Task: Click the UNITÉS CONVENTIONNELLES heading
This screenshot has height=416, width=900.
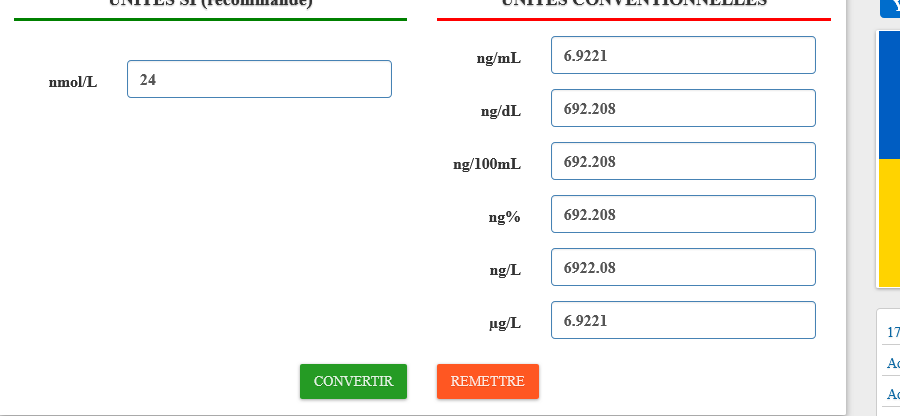Action: coord(634,3)
